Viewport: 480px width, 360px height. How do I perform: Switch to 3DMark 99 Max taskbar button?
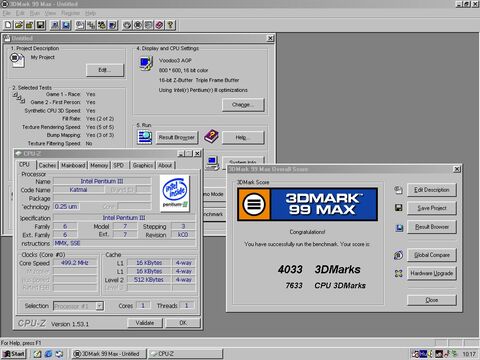point(109,354)
